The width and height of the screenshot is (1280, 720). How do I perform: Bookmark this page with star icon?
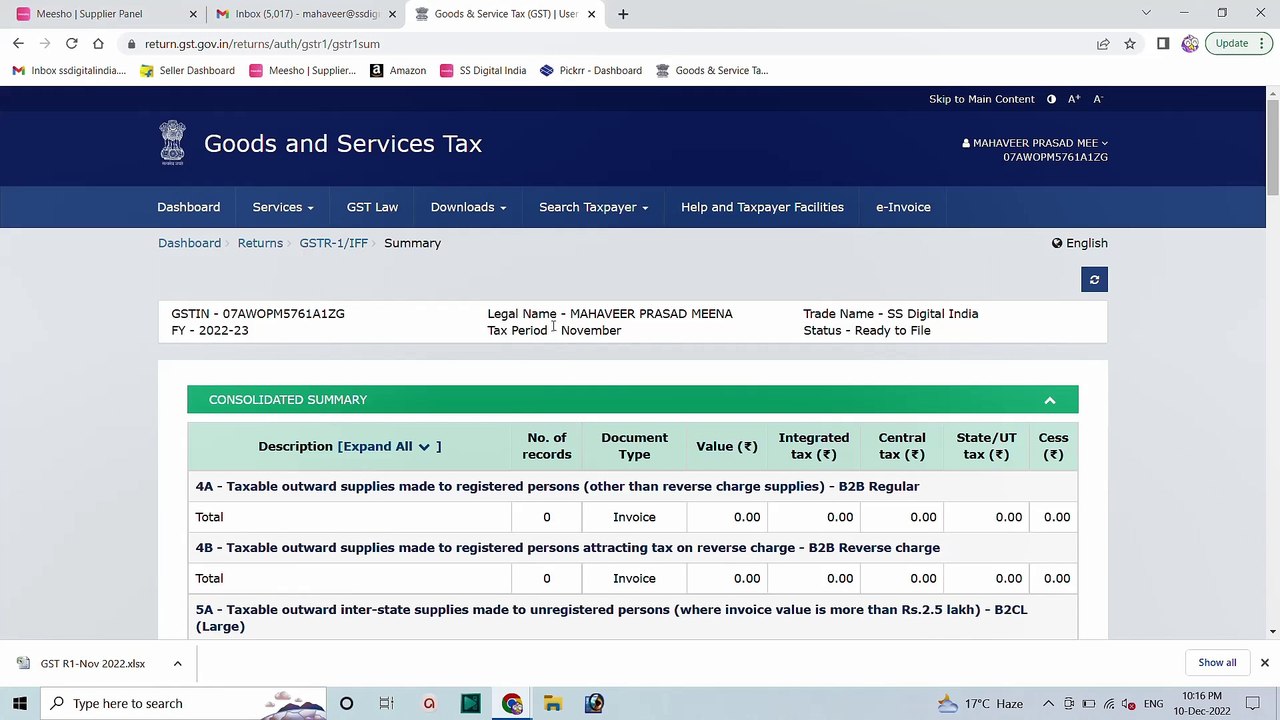[1130, 44]
